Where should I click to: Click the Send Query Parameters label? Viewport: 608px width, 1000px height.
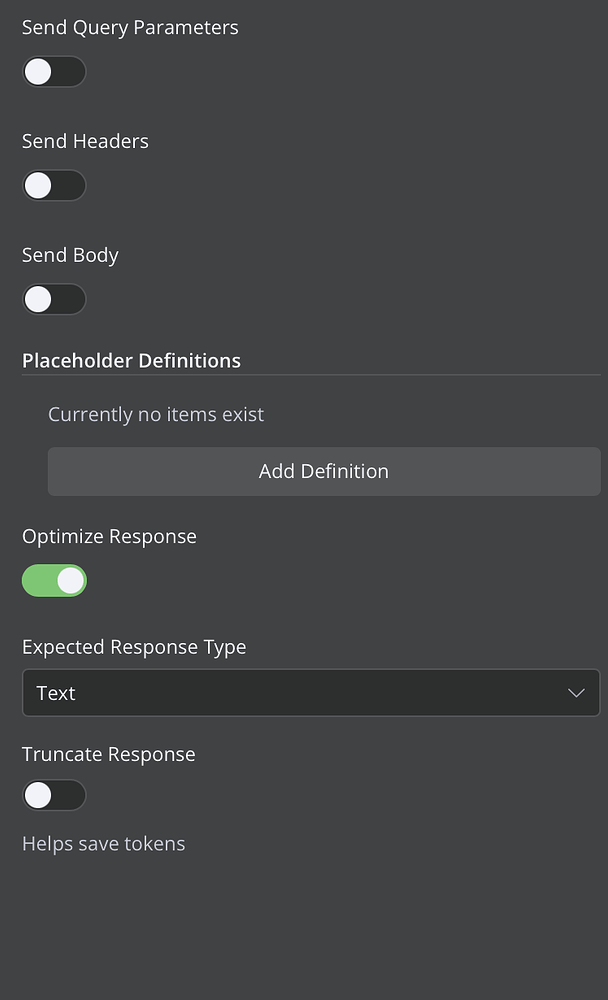[x=129, y=27]
